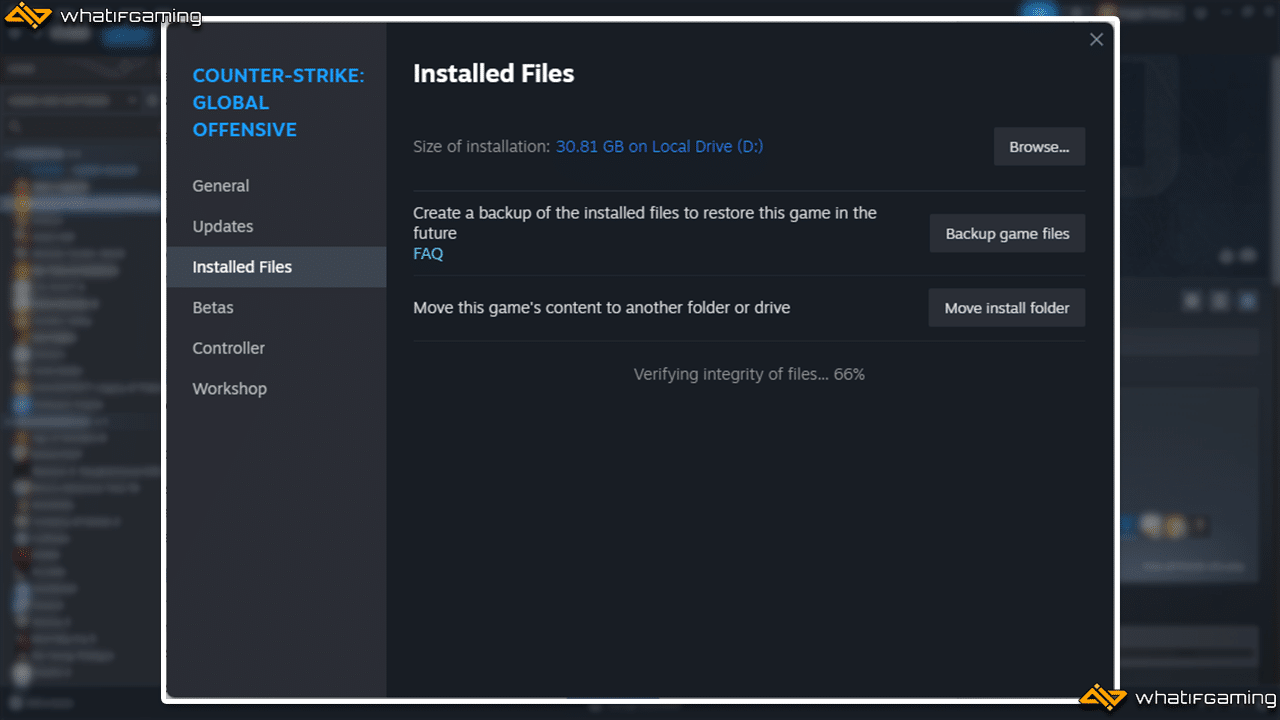Click the Installed Files heading
This screenshot has height=720, width=1280.
(493, 74)
